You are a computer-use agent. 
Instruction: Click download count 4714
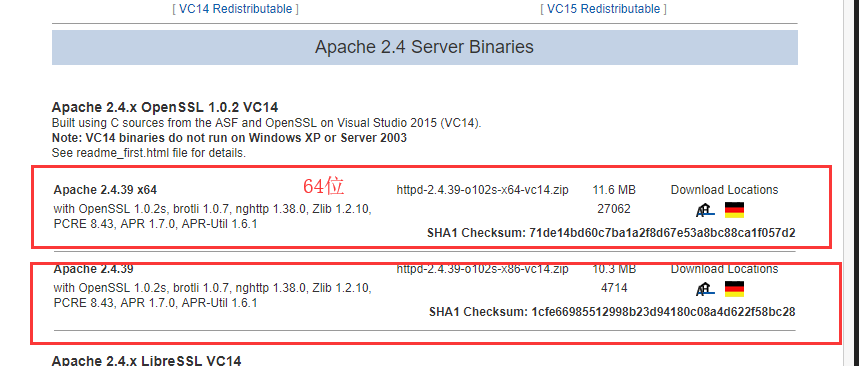(x=614, y=288)
